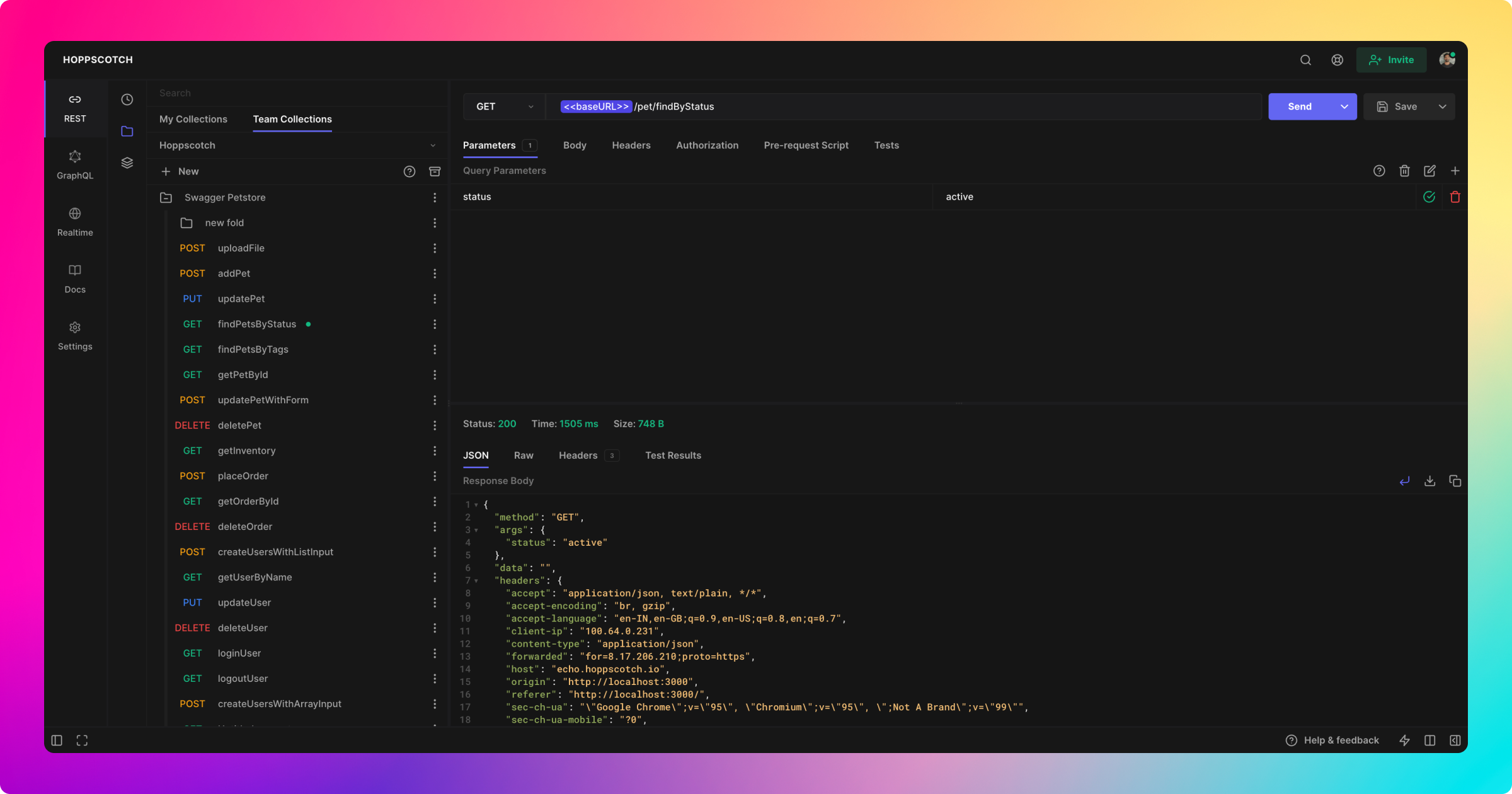This screenshot has width=1512, height=794.
Task: Switch to My Collections tab
Action: [193, 119]
